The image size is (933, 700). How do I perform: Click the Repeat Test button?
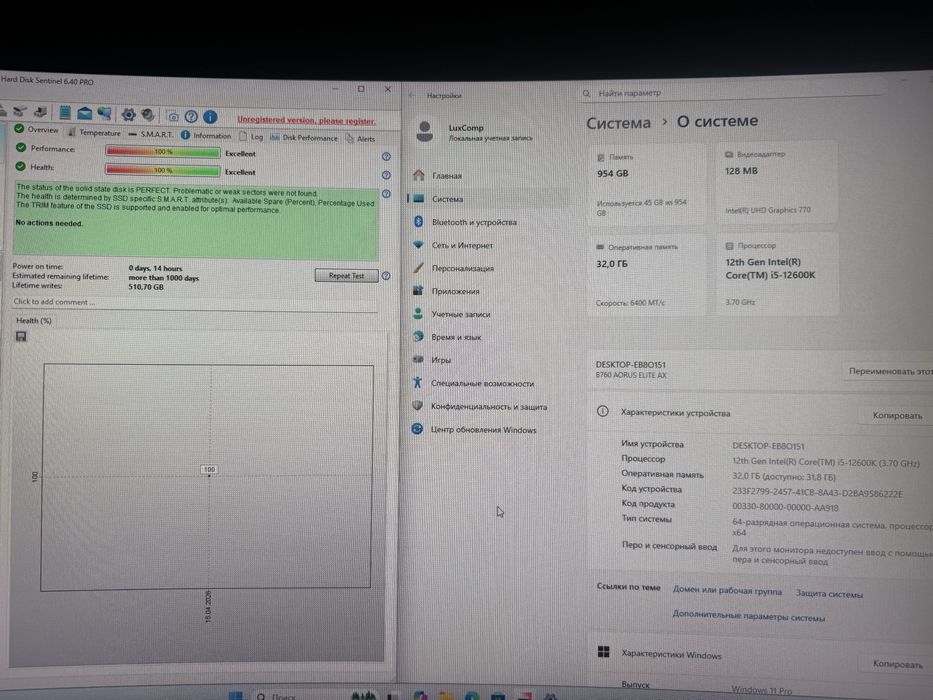(x=346, y=276)
